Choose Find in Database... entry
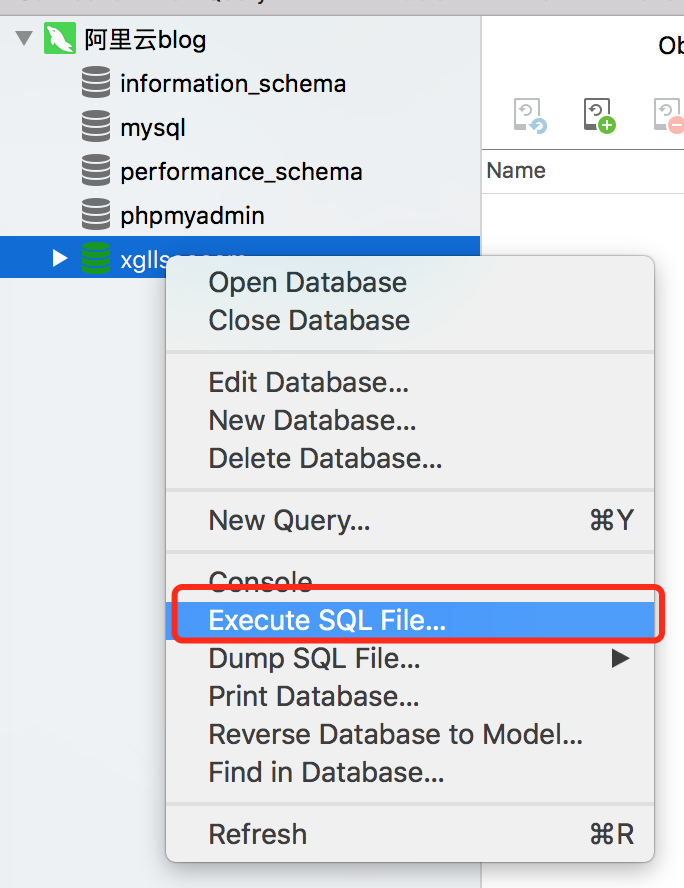 (410, 772)
